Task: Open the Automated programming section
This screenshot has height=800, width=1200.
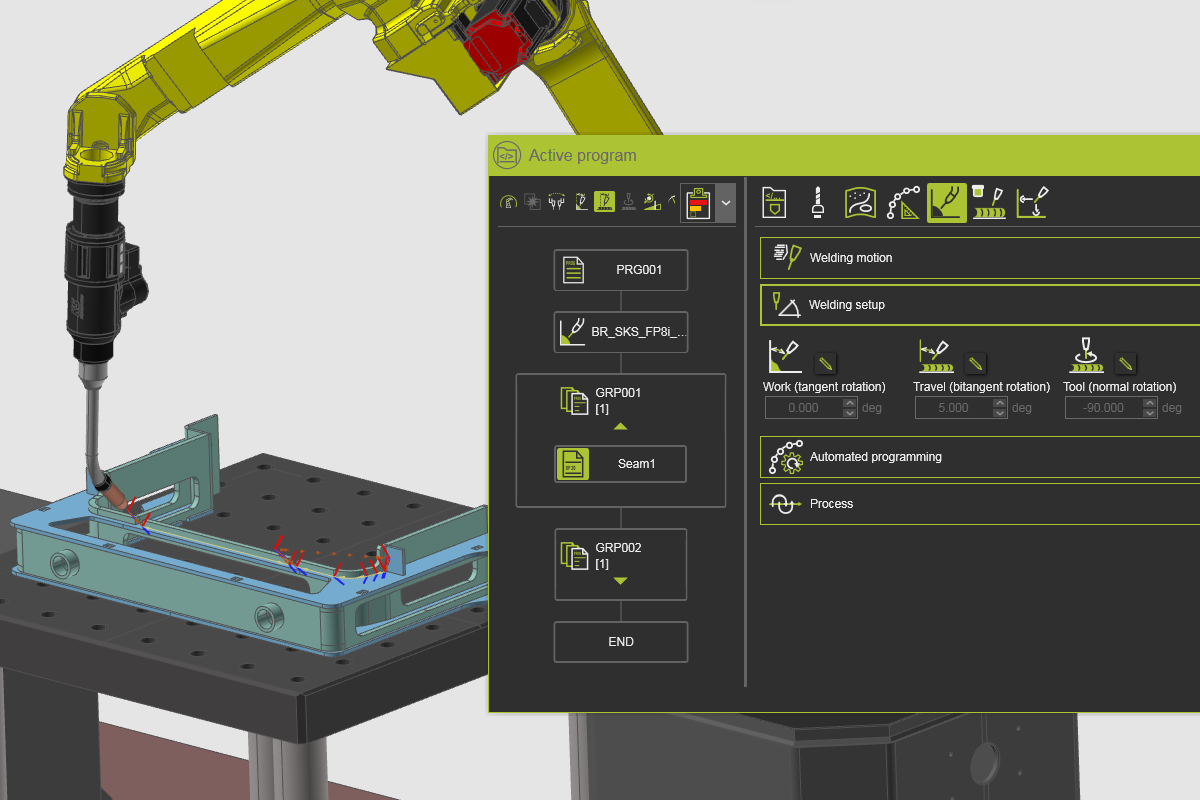Action: click(x=875, y=457)
